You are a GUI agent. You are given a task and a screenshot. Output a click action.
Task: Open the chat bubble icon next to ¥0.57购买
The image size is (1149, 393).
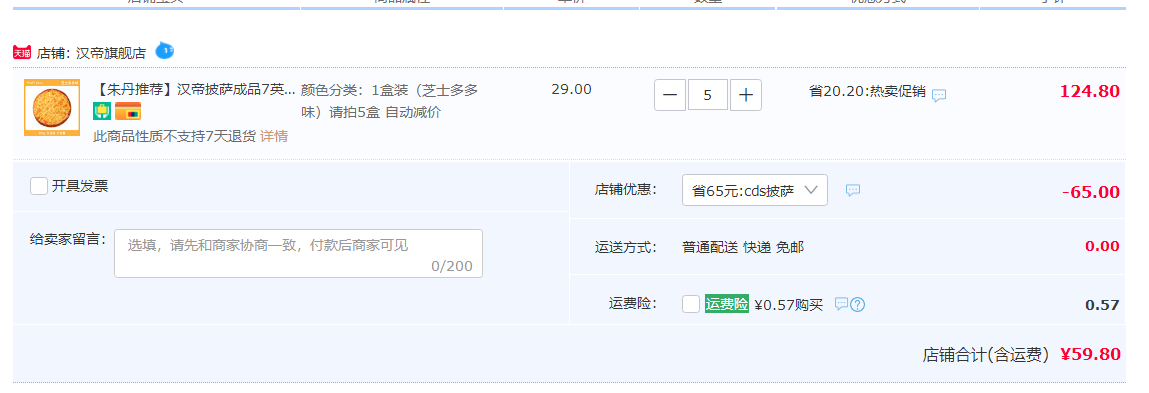click(841, 304)
